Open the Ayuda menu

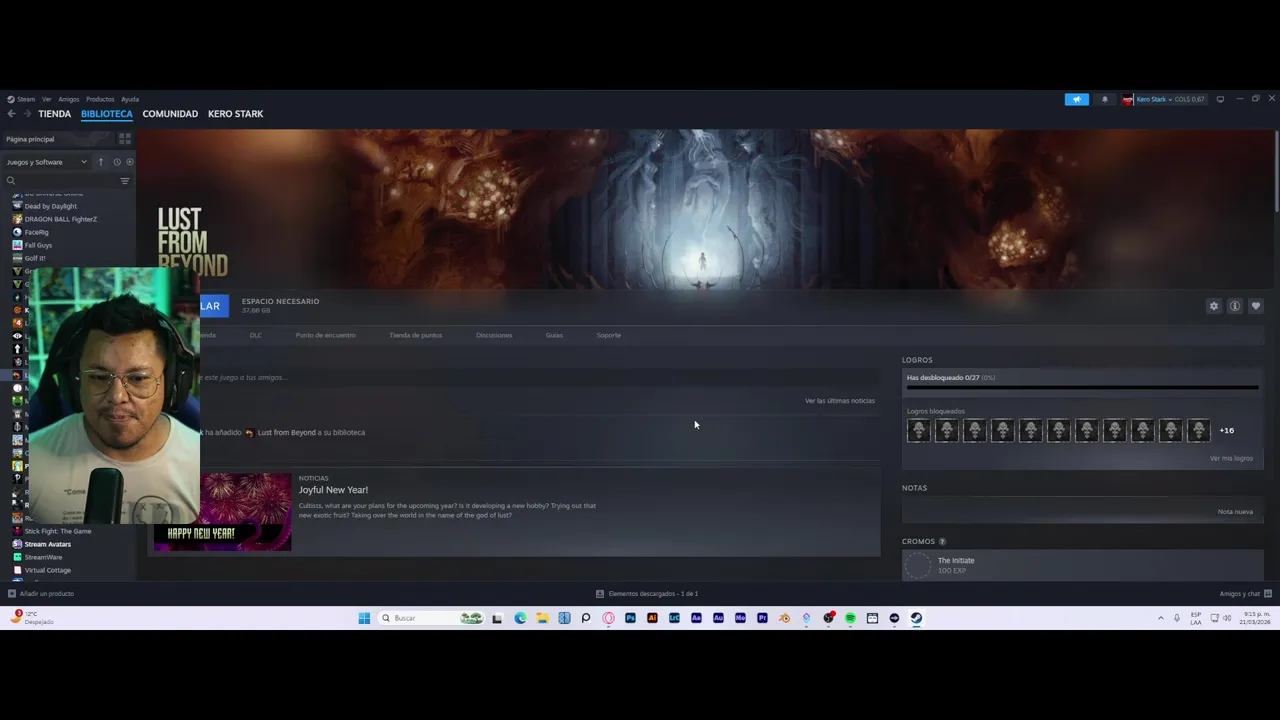(x=130, y=99)
